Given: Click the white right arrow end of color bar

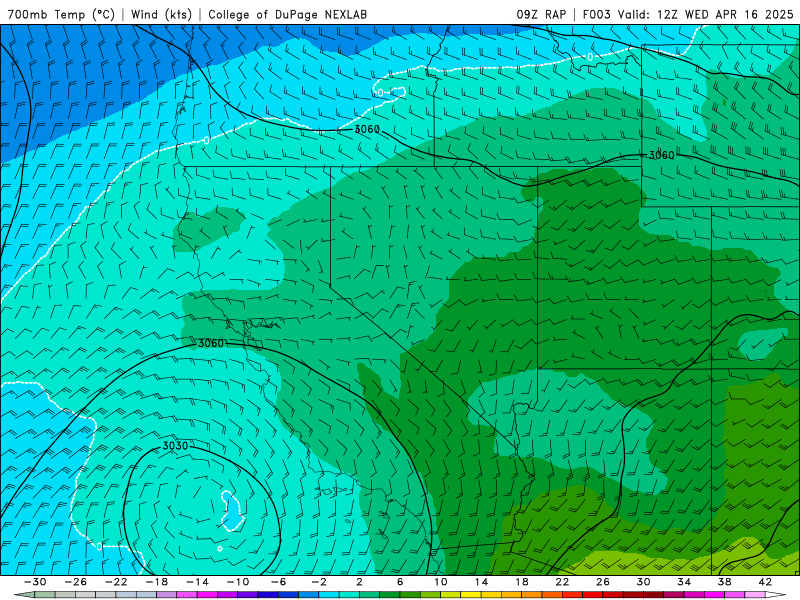Looking at the screenshot, I should [775, 595].
